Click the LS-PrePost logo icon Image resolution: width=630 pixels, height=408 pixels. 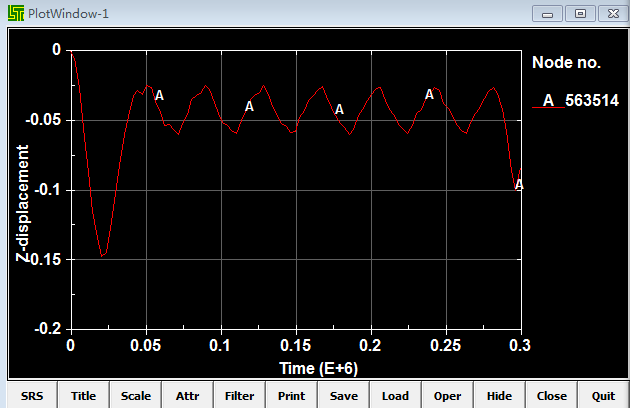click(x=16, y=13)
